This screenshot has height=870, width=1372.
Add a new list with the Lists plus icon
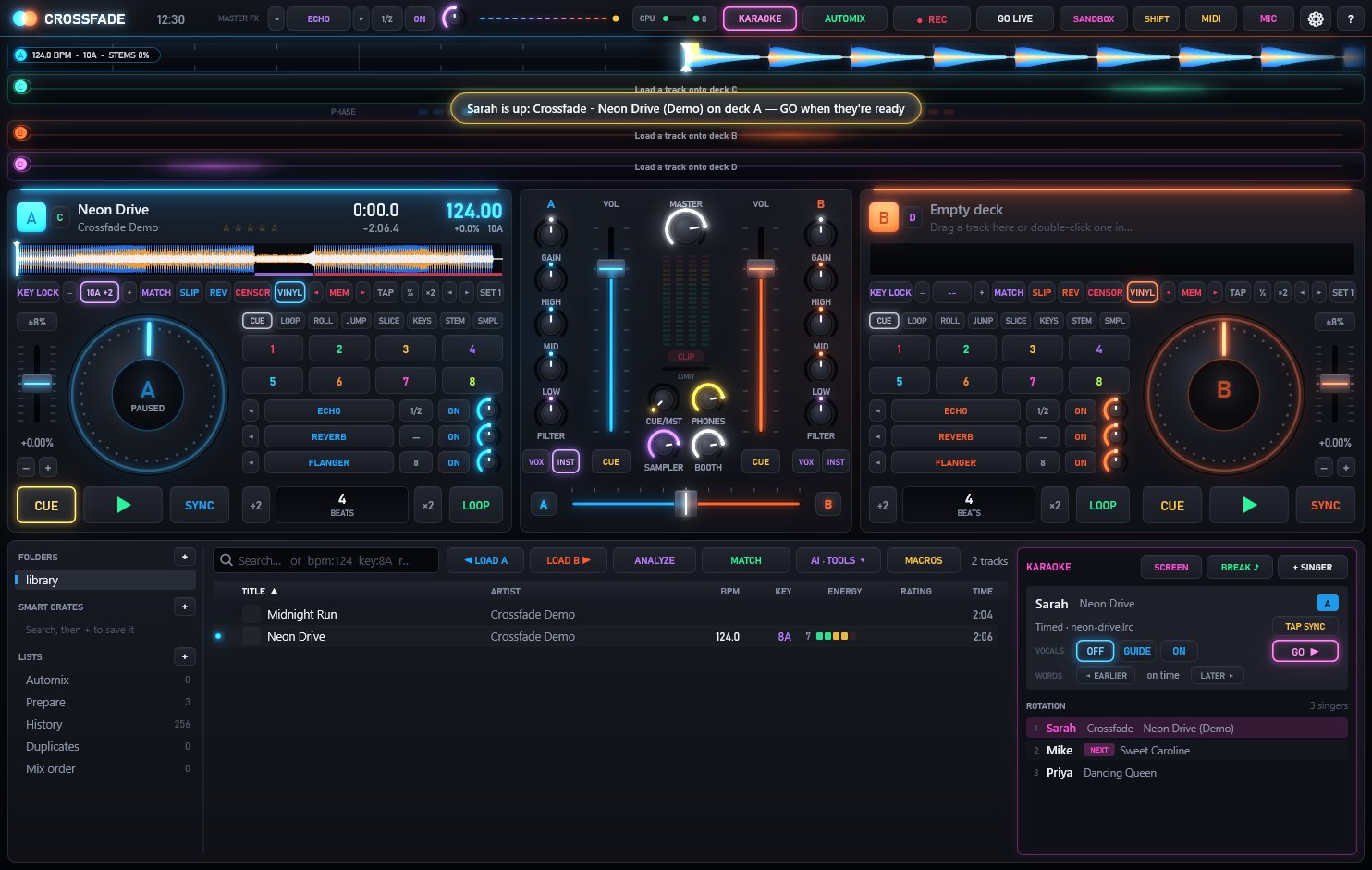(x=185, y=656)
